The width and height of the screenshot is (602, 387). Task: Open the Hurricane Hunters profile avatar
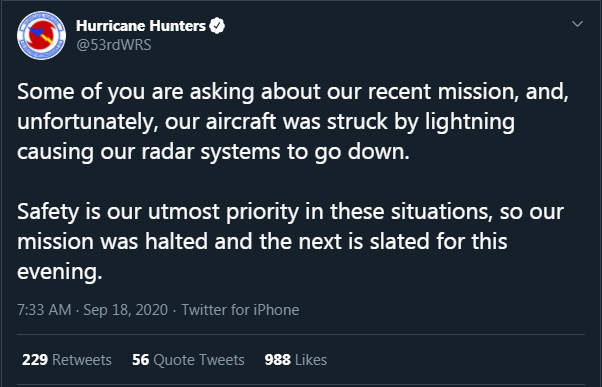point(41,35)
